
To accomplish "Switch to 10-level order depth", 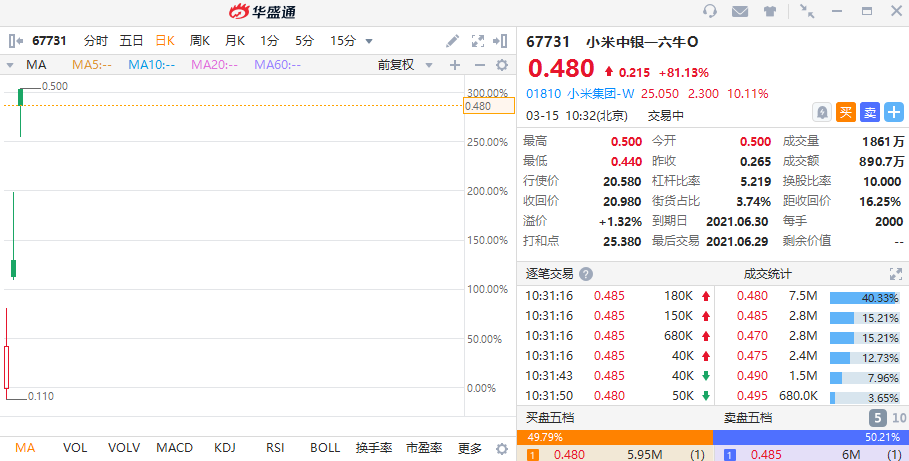I will [899, 418].
